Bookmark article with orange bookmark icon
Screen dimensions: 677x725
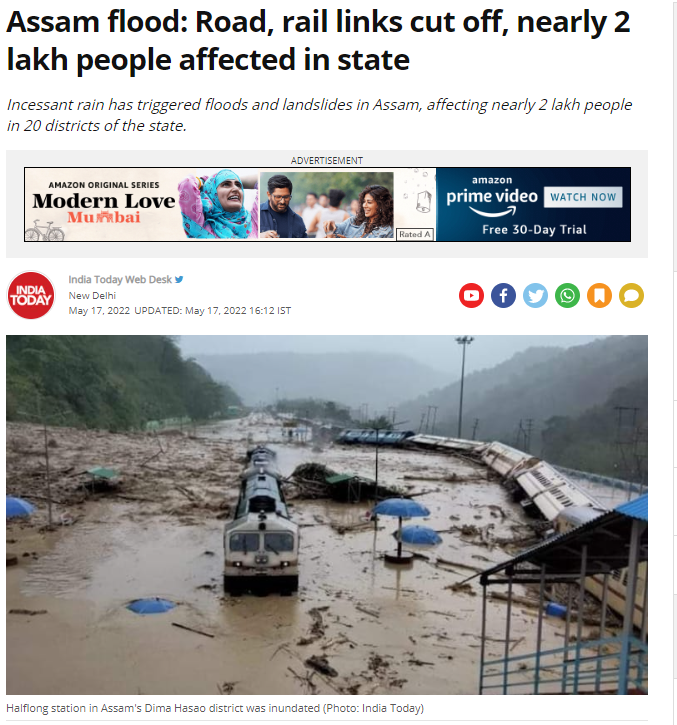coord(599,295)
